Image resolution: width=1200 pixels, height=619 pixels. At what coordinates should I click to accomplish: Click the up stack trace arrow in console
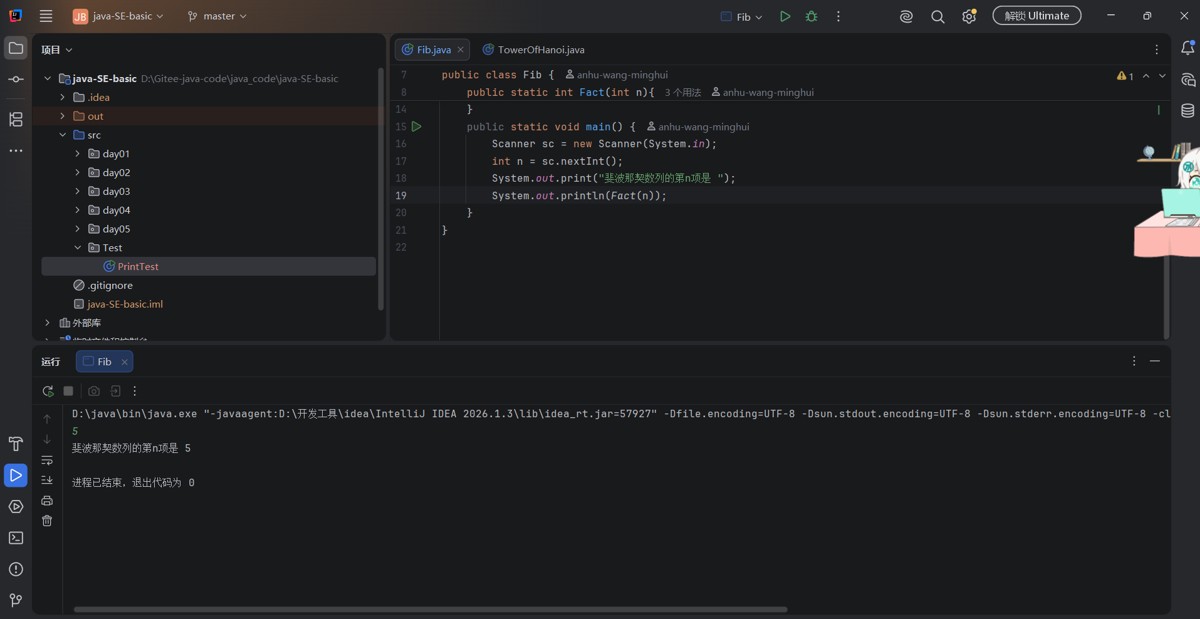click(x=47, y=419)
